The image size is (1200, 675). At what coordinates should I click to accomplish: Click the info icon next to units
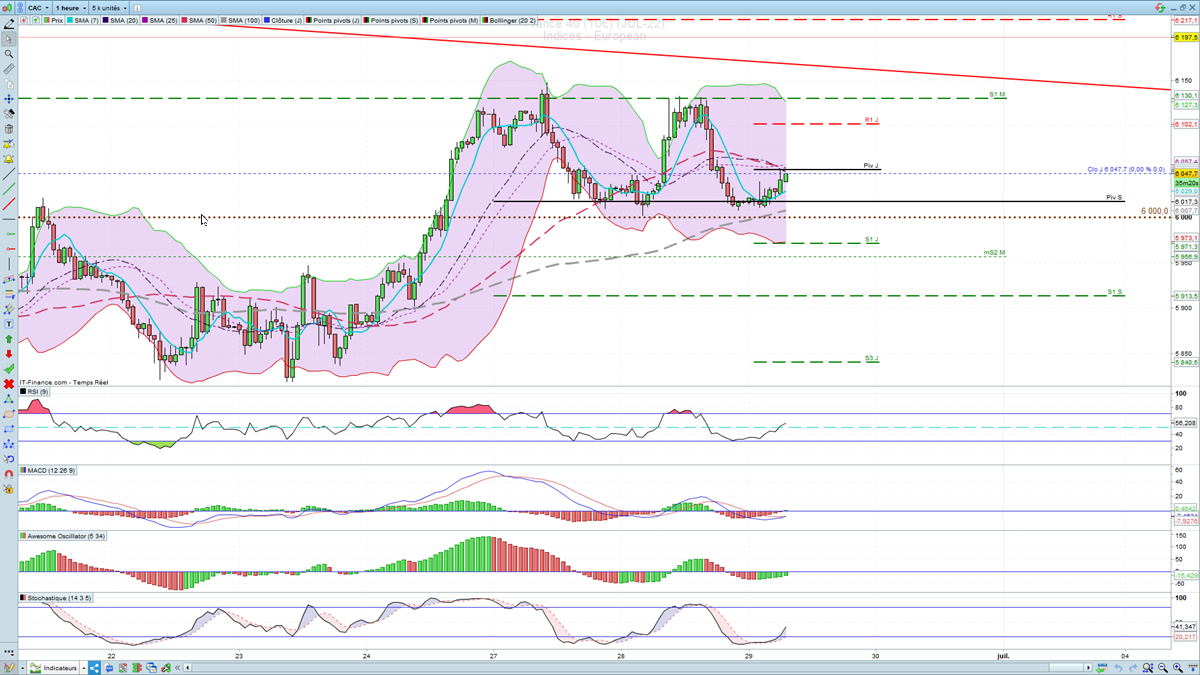tap(137, 8)
